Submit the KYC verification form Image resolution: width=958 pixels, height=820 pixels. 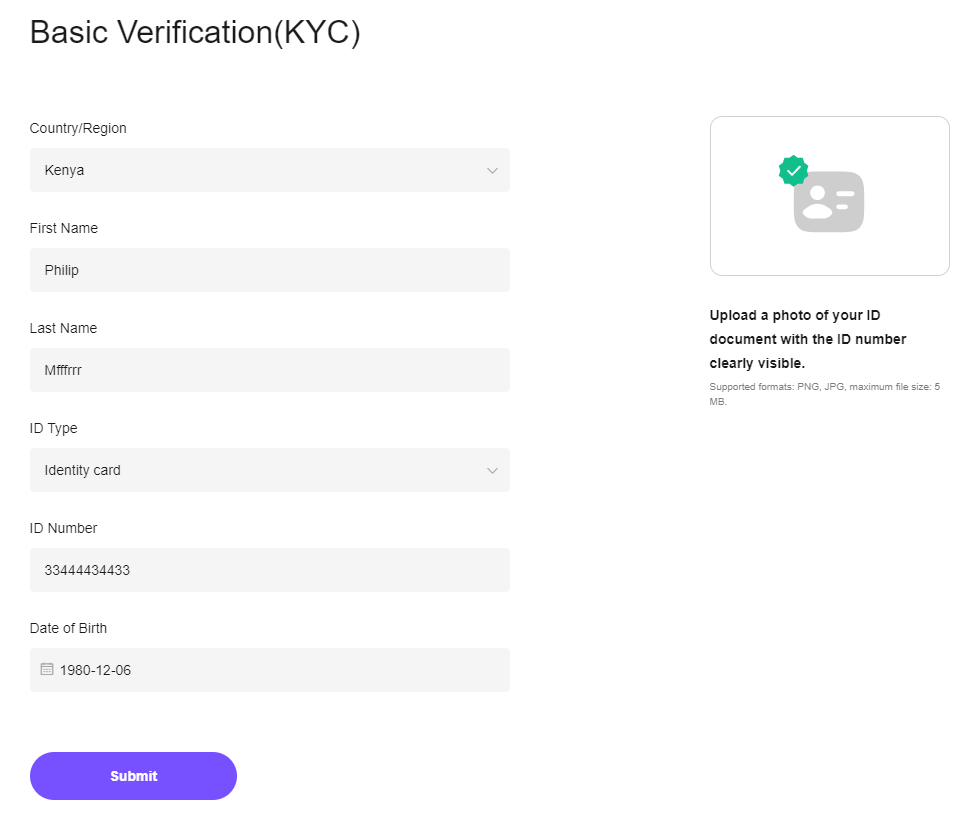[x=133, y=775]
